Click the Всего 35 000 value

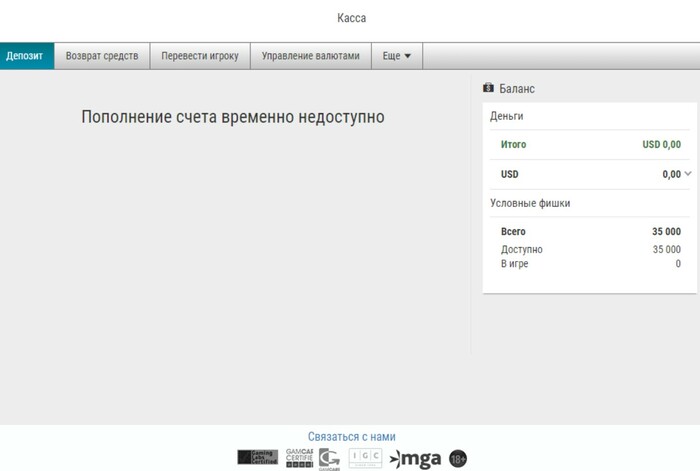coord(666,231)
